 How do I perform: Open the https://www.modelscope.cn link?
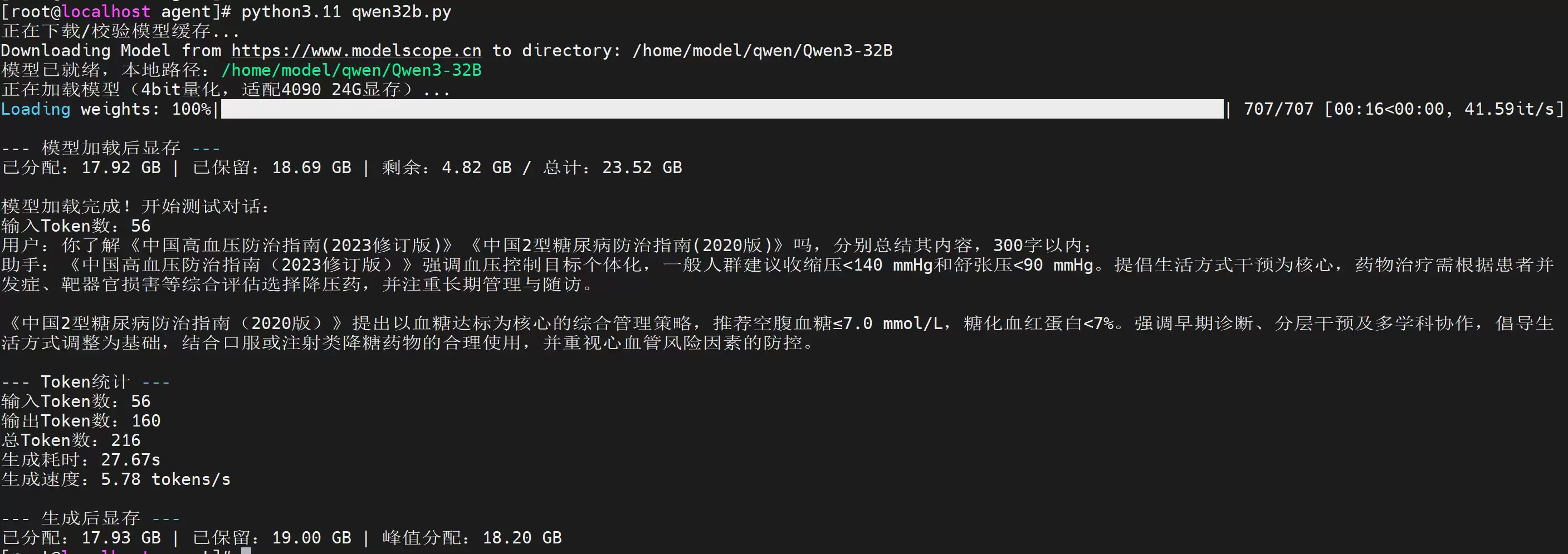[x=356, y=51]
